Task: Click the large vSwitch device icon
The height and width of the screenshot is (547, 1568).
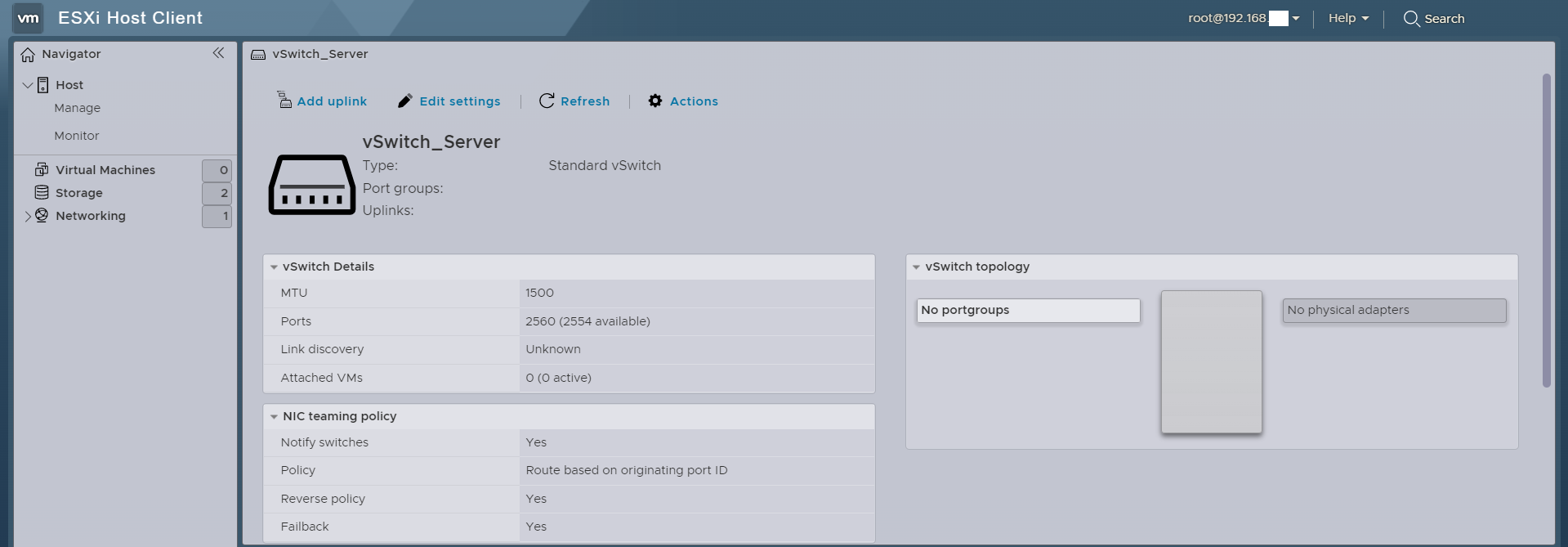Action: tap(312, 185)
